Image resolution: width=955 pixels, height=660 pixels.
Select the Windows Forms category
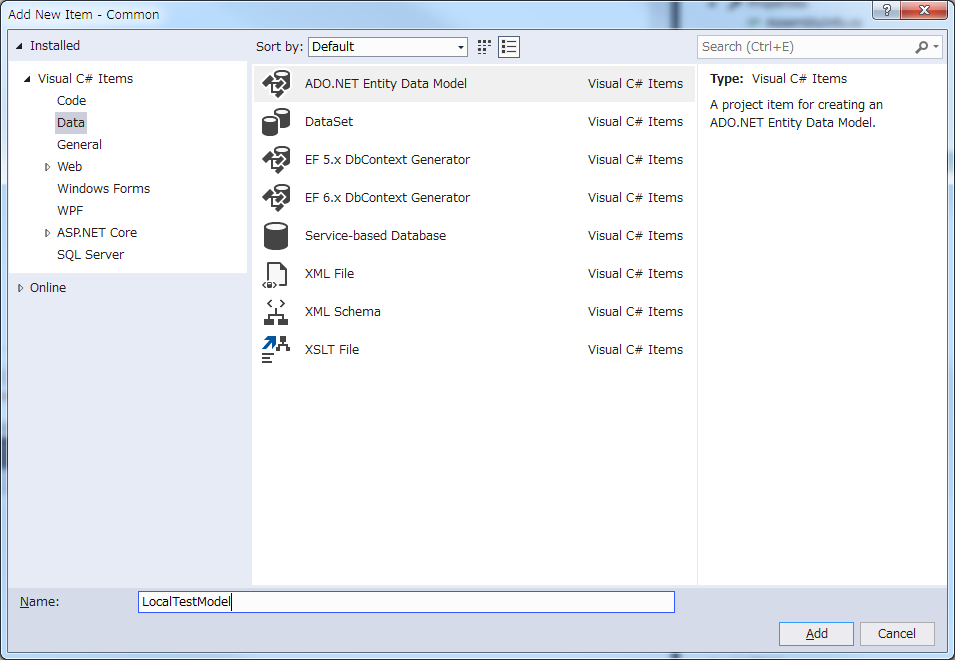pyautogui.click(x=104, y=189)
